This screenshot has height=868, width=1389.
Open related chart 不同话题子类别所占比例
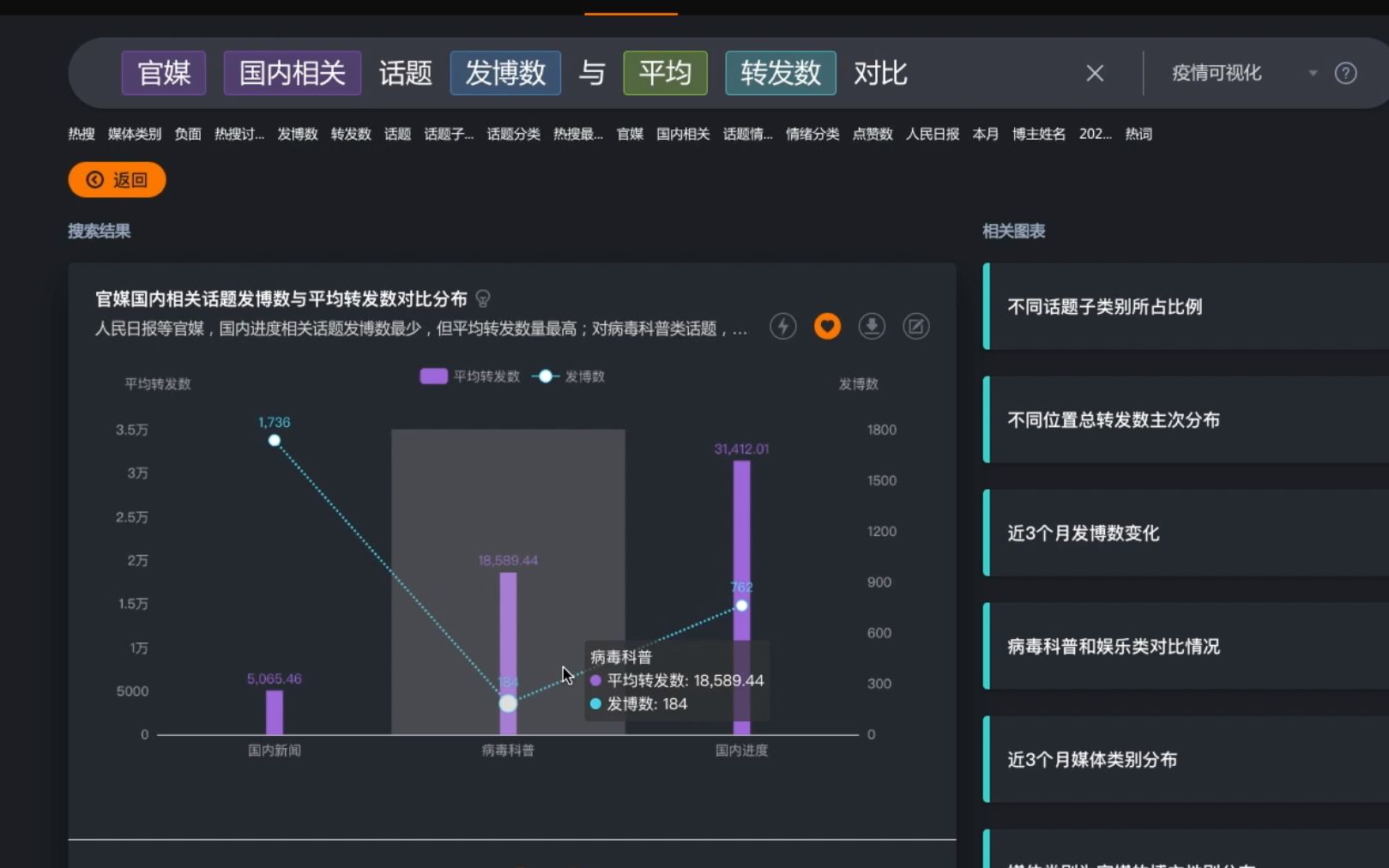[x=1186, y=306]
